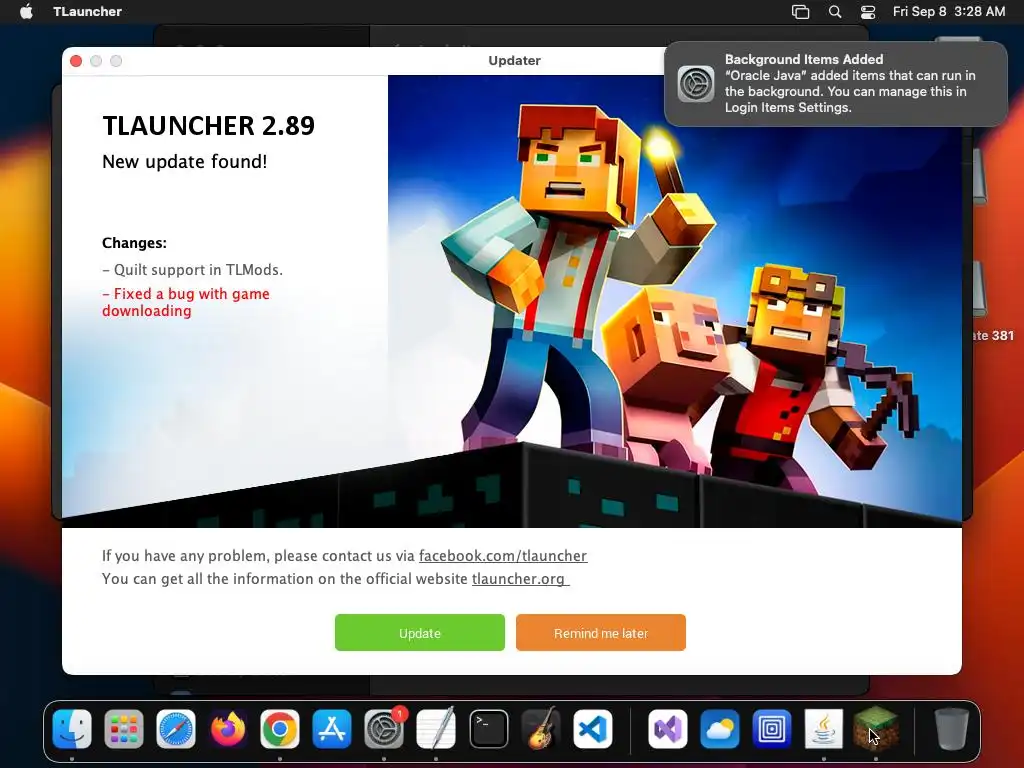This screenshot has height=768, width=1024.
Task: Open the Apple menu
Action: (26, 11)
